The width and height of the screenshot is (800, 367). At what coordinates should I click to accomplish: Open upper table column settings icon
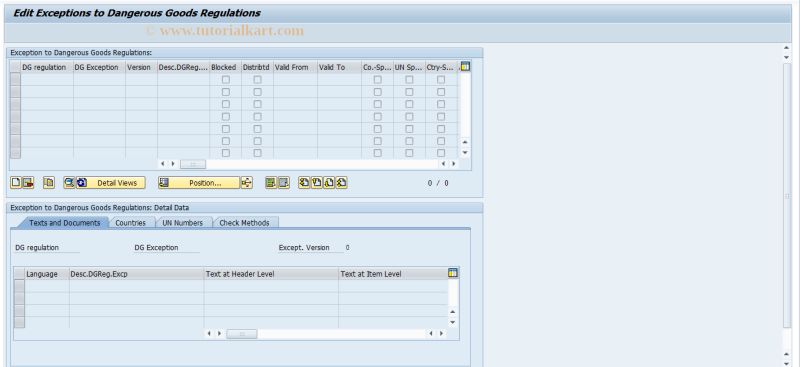(465, 66)
